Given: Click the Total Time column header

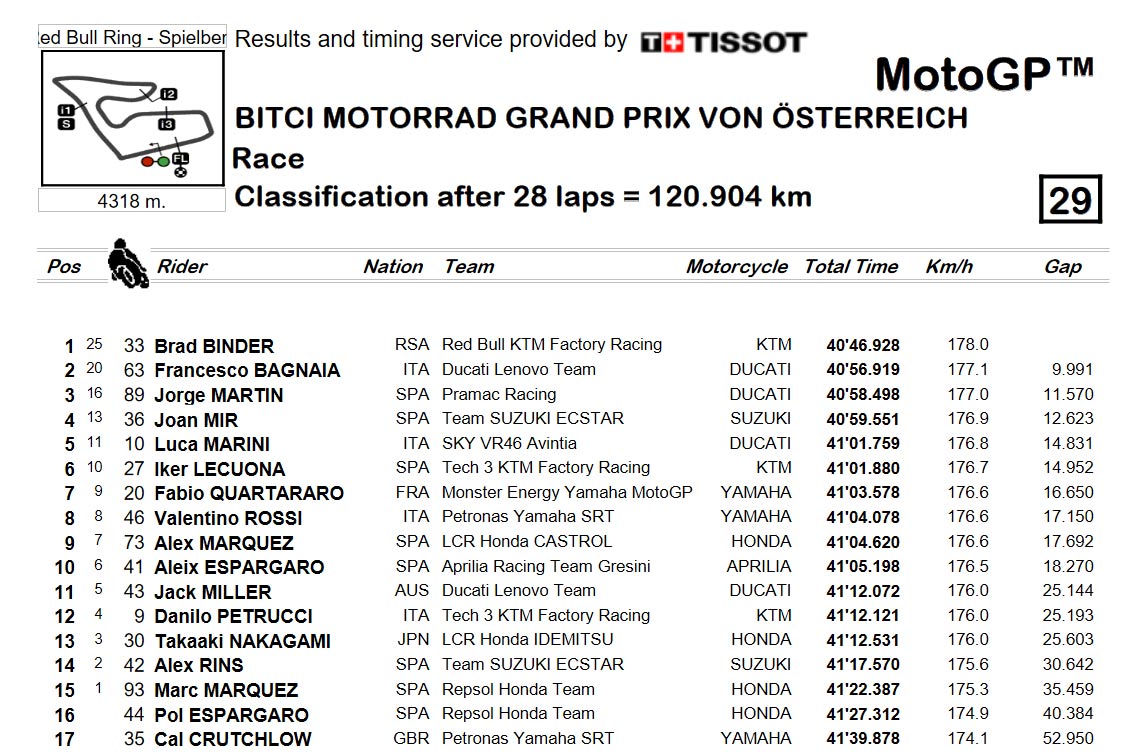Looking at the screenshot, I should 851,267.
